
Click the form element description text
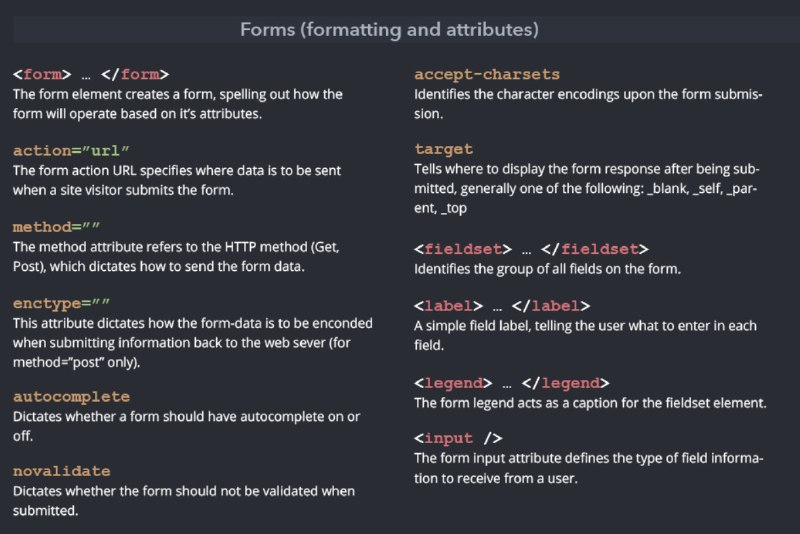coord(178,104)
